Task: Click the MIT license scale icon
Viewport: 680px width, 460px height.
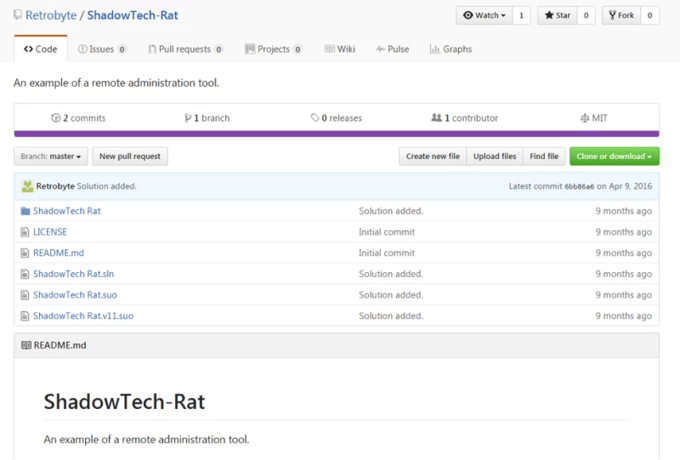Action: tap(585, 118)
